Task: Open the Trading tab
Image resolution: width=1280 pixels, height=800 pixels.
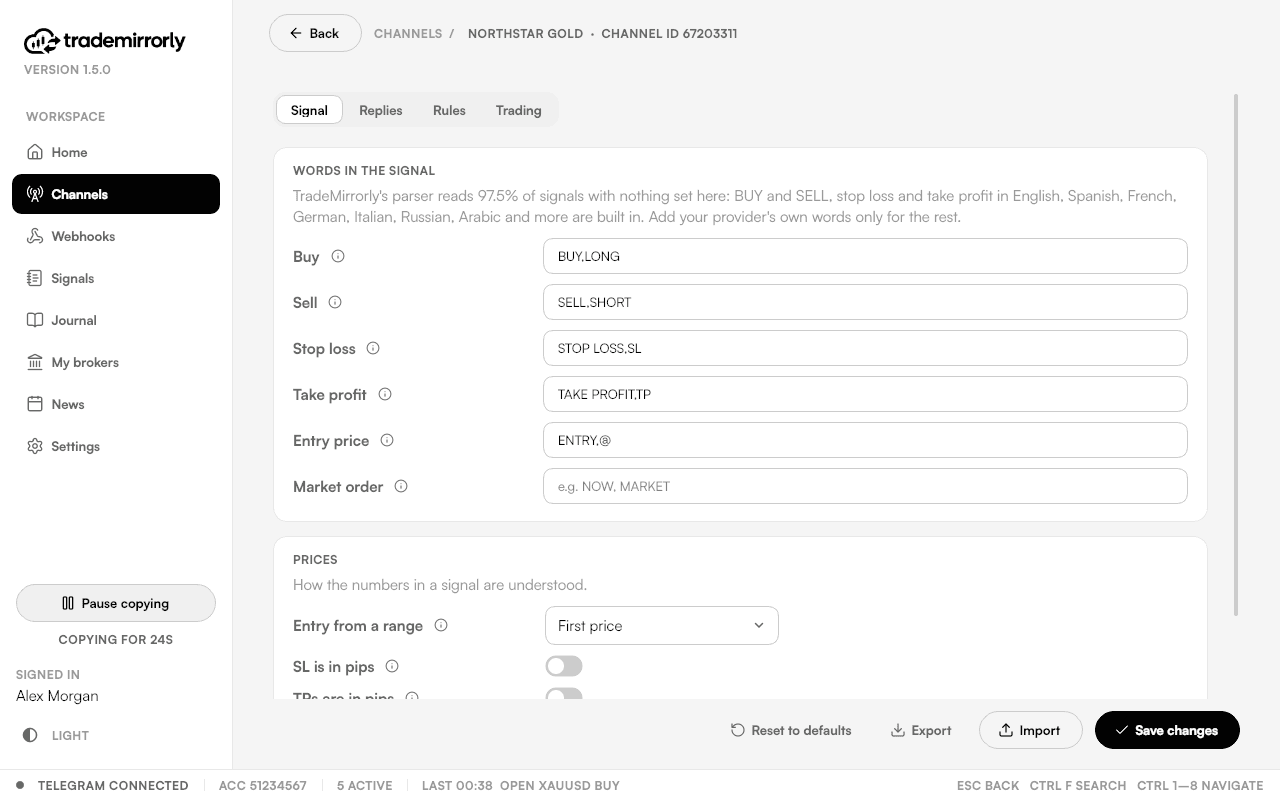Action: 518,110
